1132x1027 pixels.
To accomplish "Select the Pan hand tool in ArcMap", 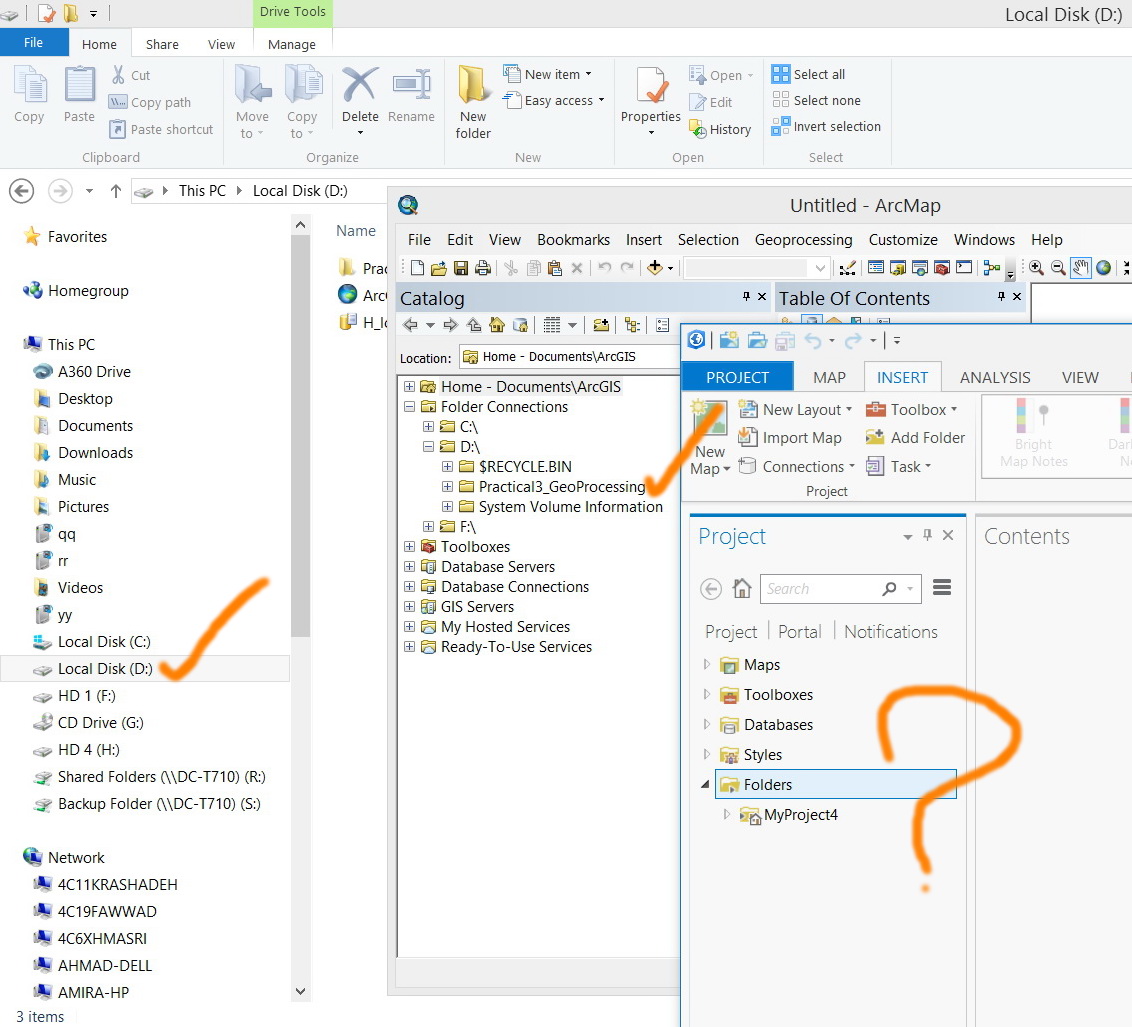I will click(1081, 268).
